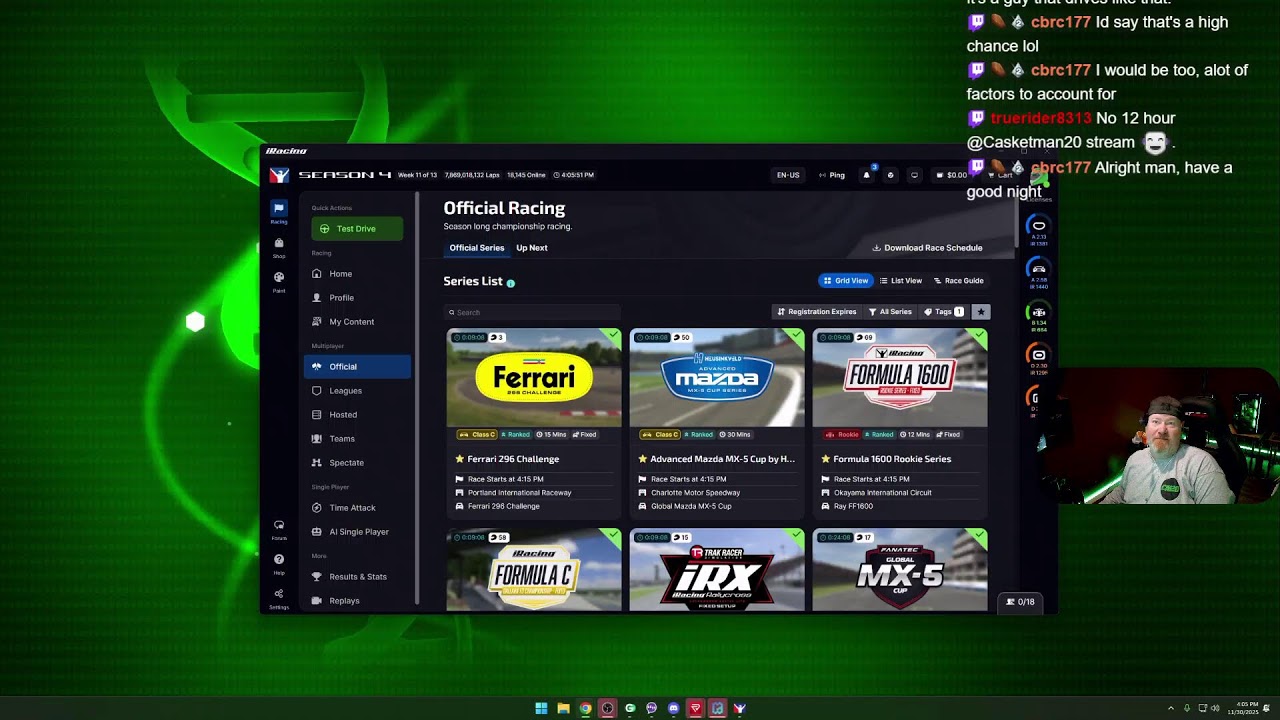Switch to List View
The image size is (1280, 720).
point(901,281)
